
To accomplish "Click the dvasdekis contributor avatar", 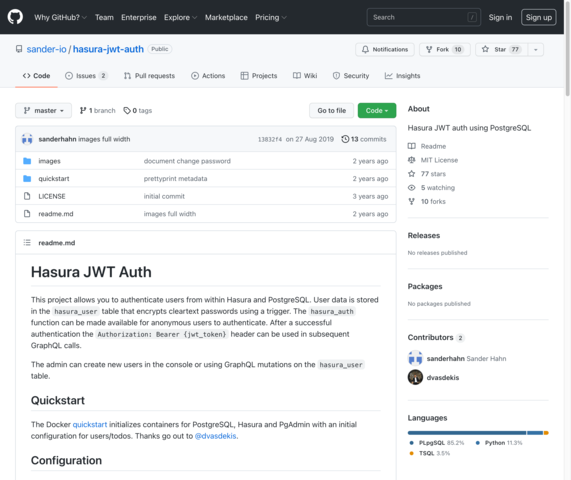I will (x=415, y=377).
